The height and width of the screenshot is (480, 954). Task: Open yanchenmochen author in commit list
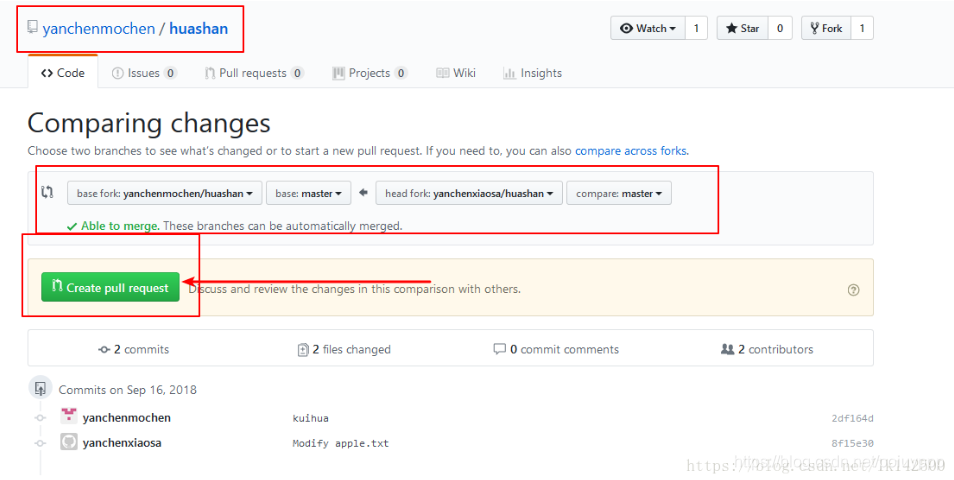127,418
